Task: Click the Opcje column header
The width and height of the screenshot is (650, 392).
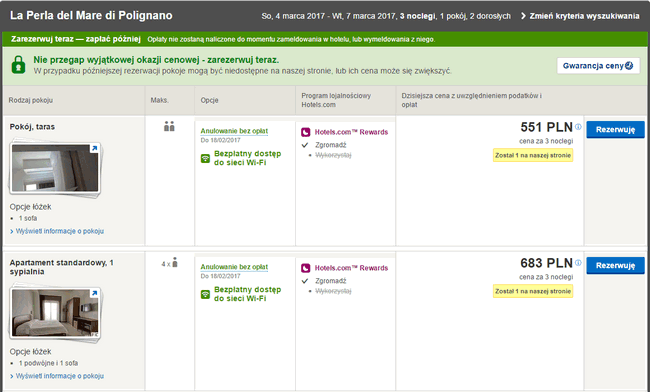Action: pyautogui.click(x=209, y=100)
